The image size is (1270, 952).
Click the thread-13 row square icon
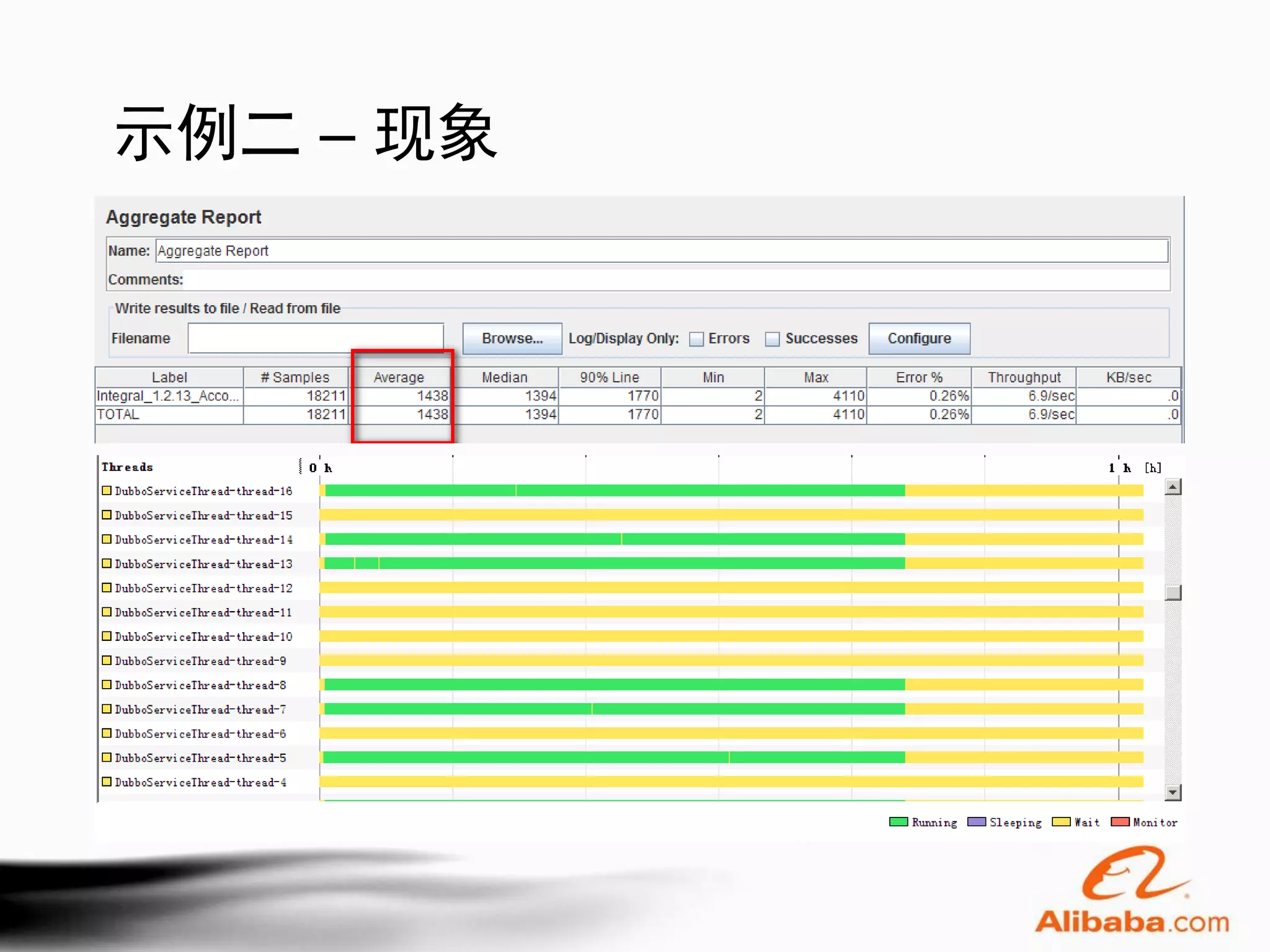click(107, 563)
